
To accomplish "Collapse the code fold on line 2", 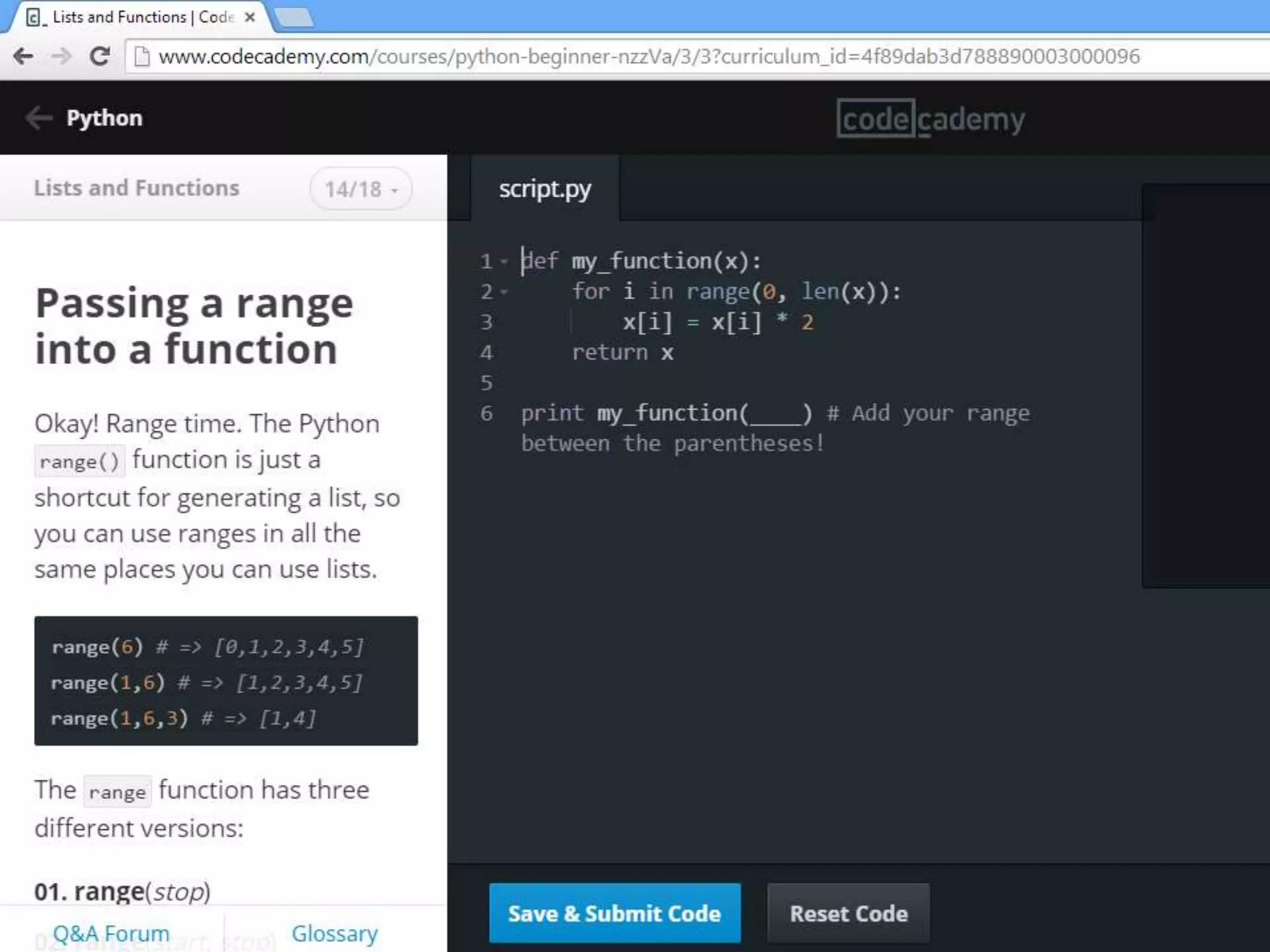I will click(505, 292).
